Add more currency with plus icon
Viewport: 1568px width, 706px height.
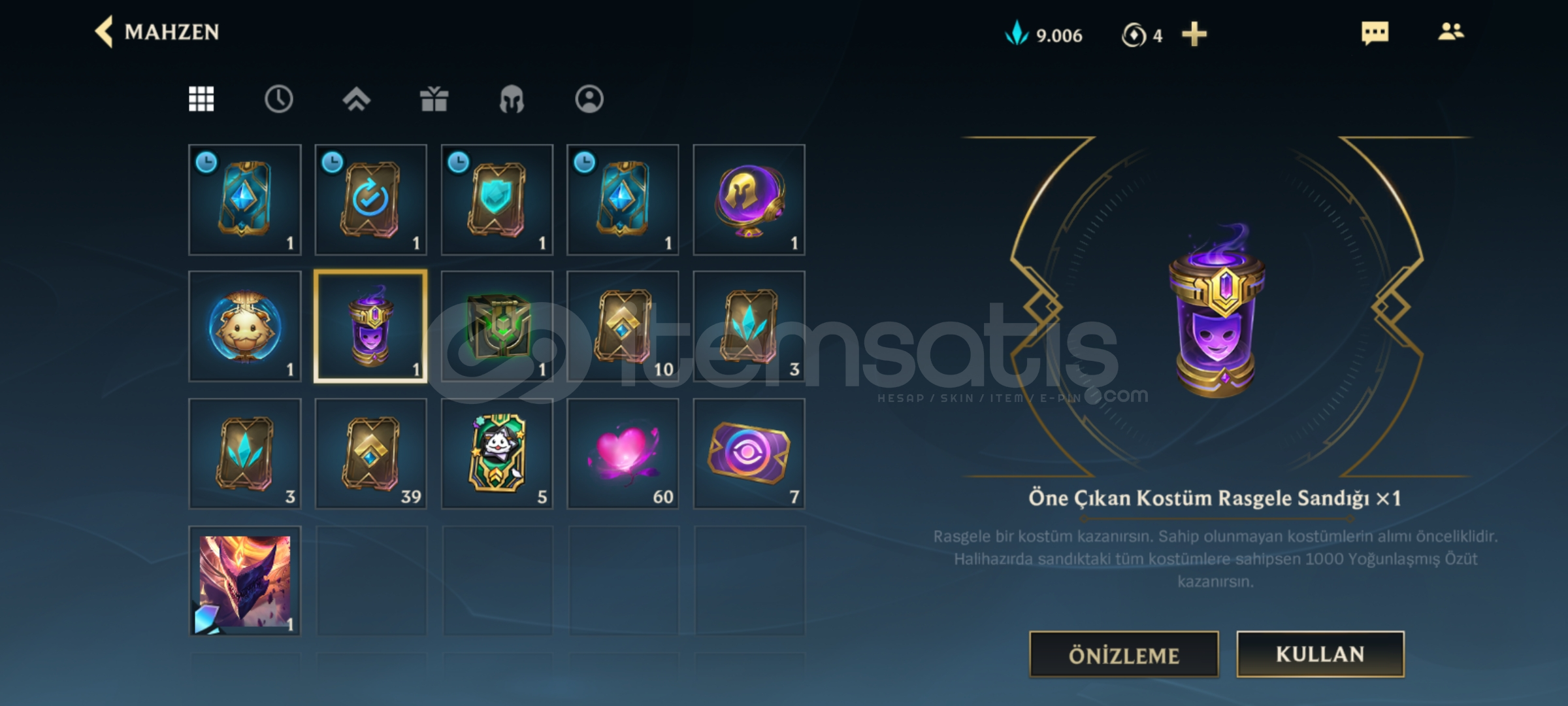[x=1194, y=34]
